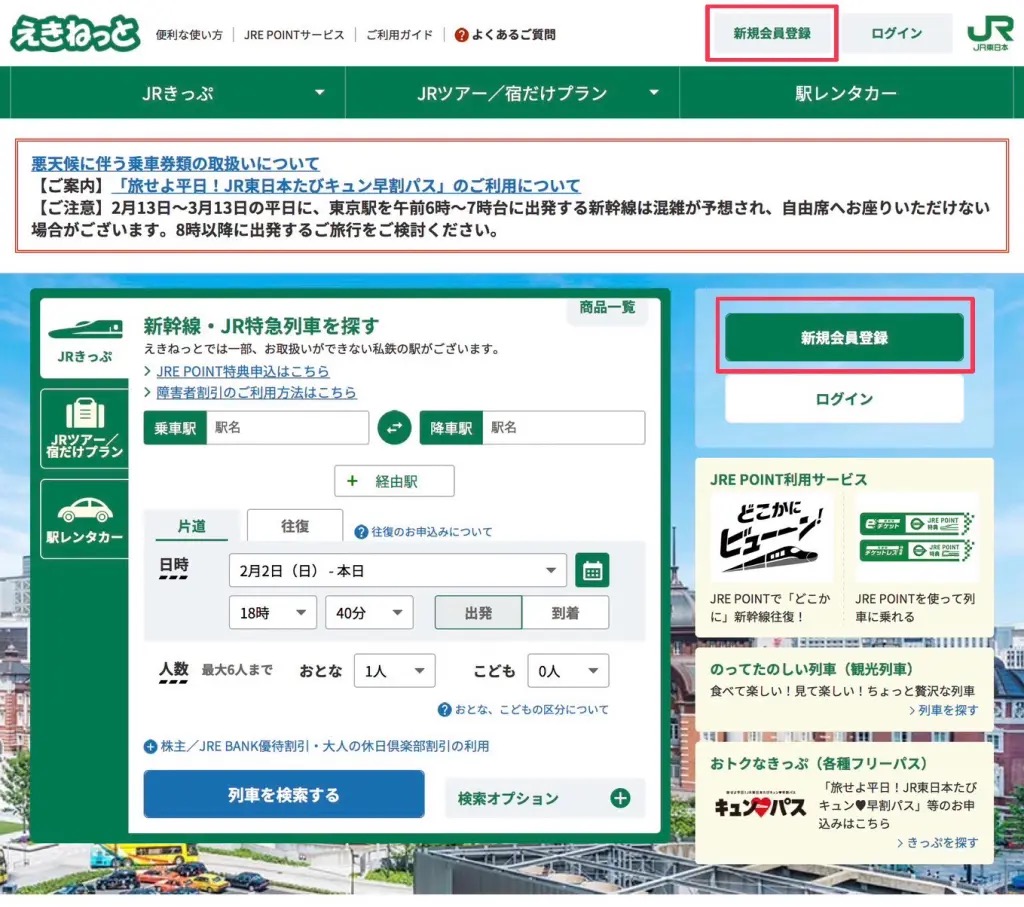This screenshot has width=1024, height=907.
Task: Open JRE POINT特典申込はこちら link
Action: (243, 372)
